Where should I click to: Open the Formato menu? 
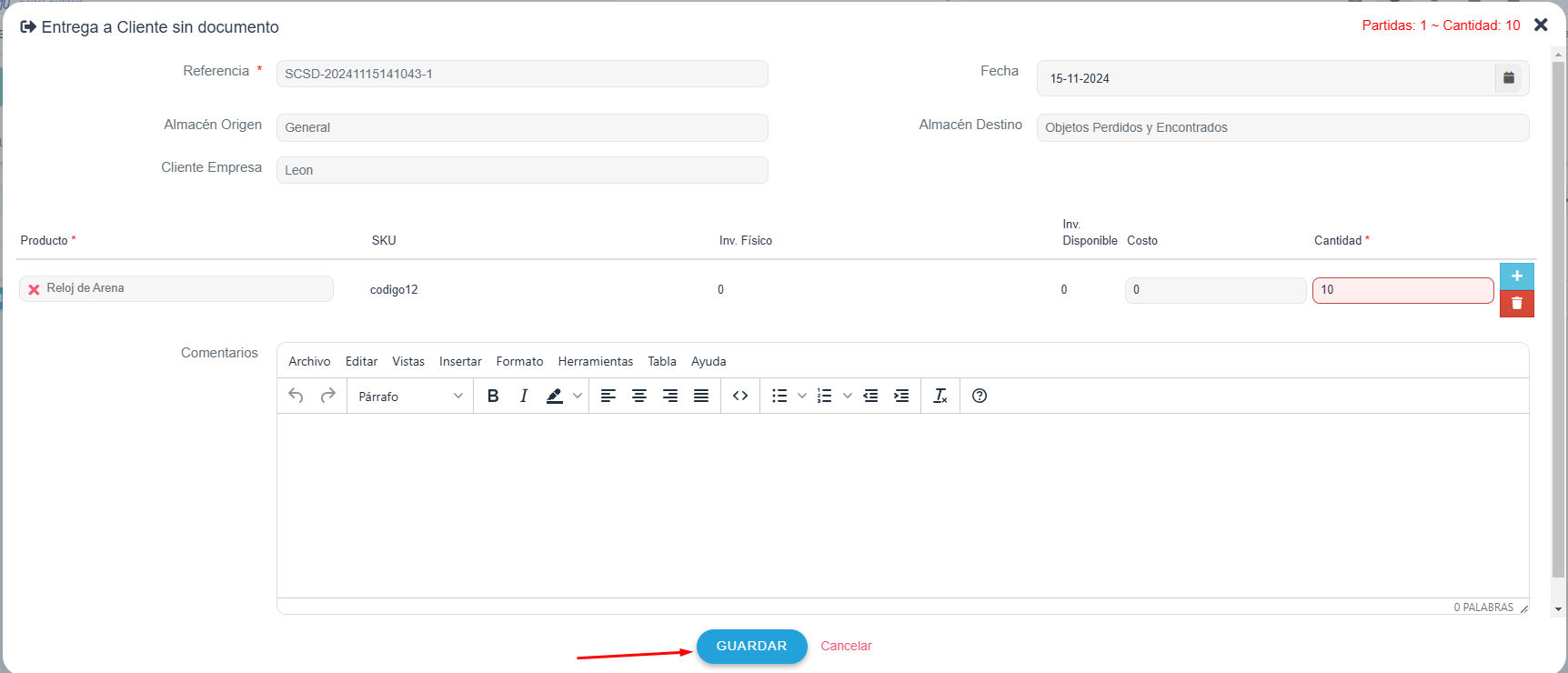pyautogui.click(x=519, y=361)
